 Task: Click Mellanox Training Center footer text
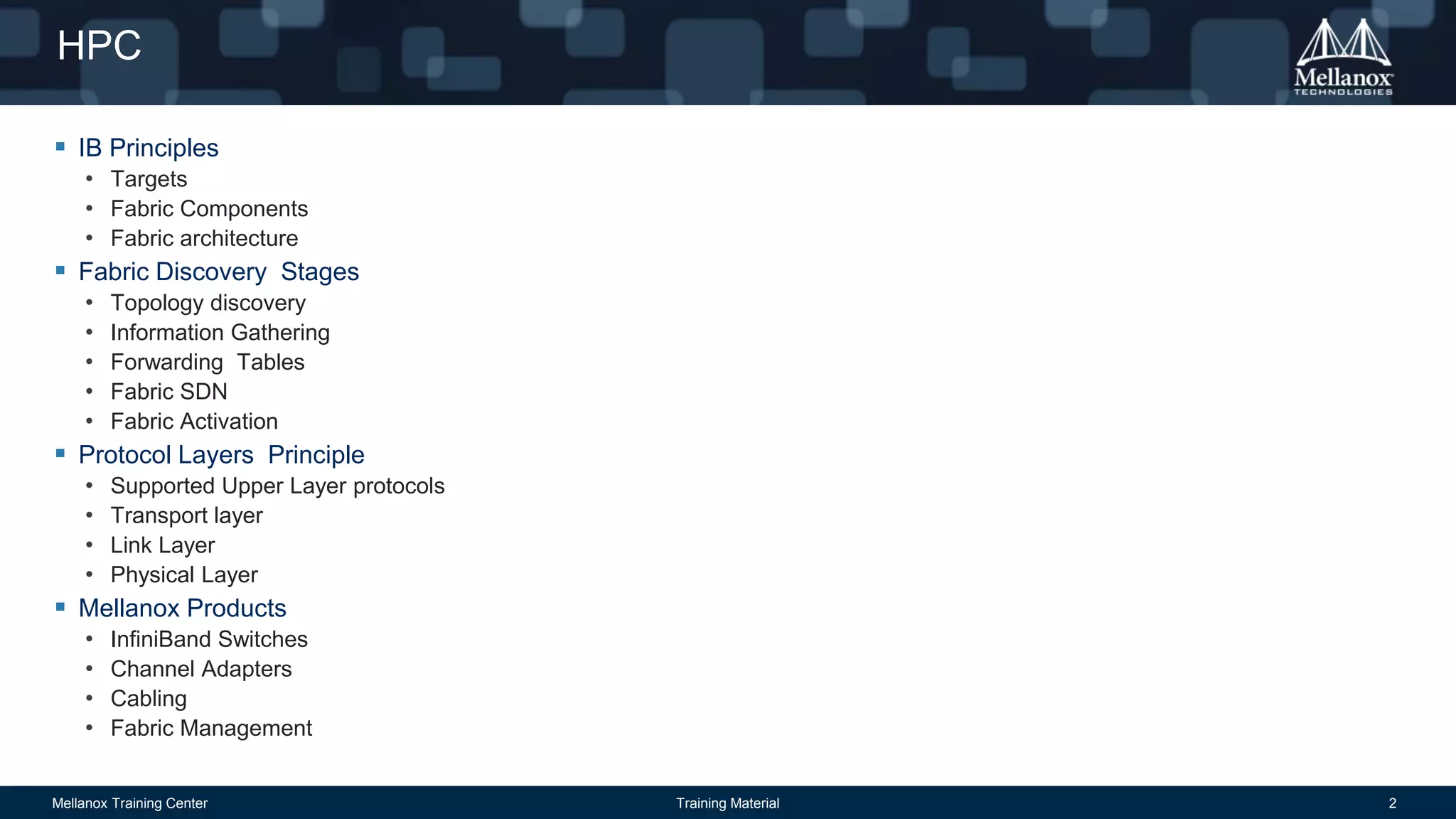[x=129, y=803]
